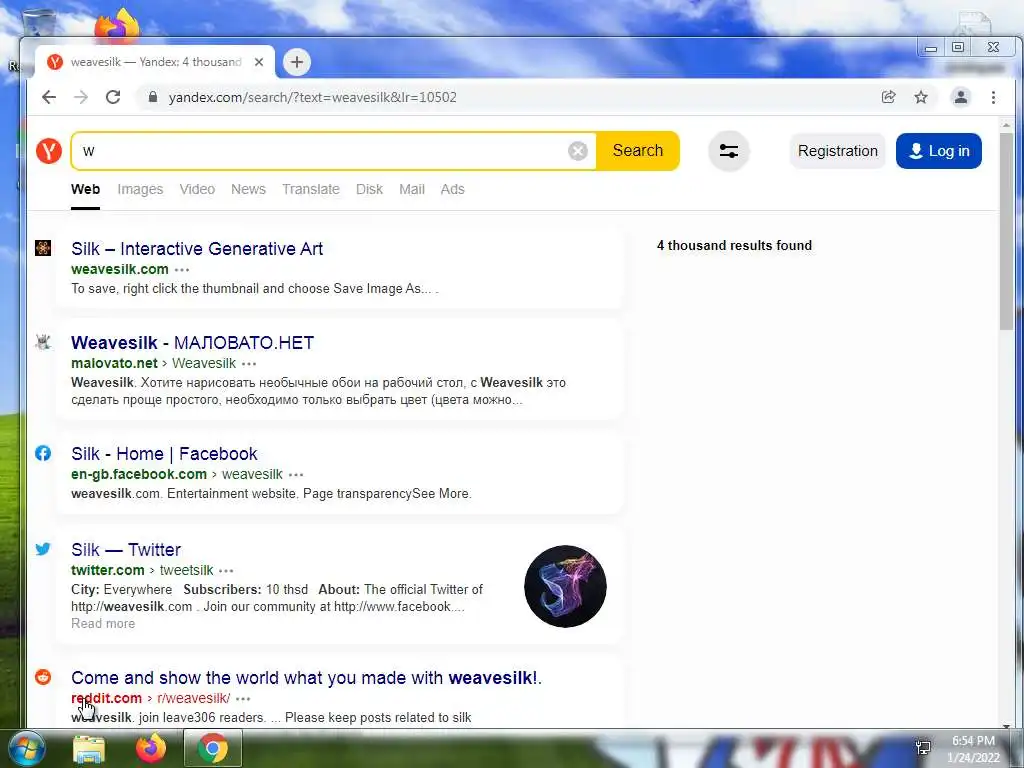
Task: Click the browser forward arrow
Action: [x=81, y=97]
